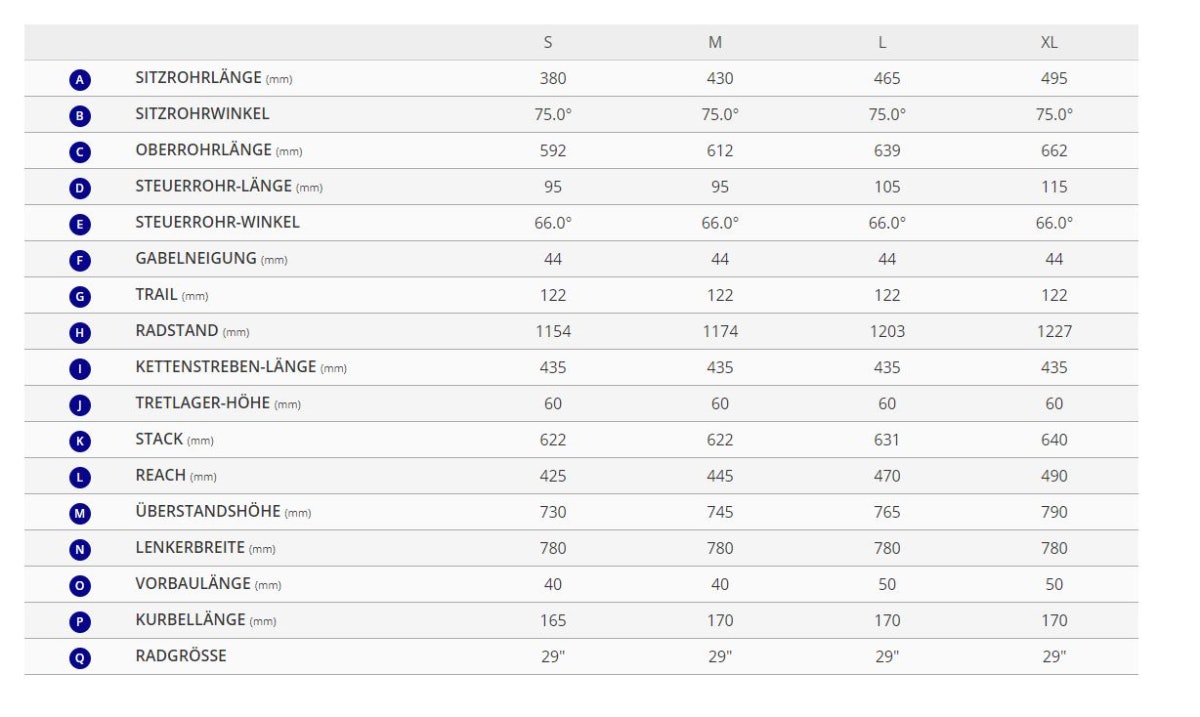Select the K icon next to Stack
The width and height of the screenshot is (1200, 717).
click(x=80, y=441)
